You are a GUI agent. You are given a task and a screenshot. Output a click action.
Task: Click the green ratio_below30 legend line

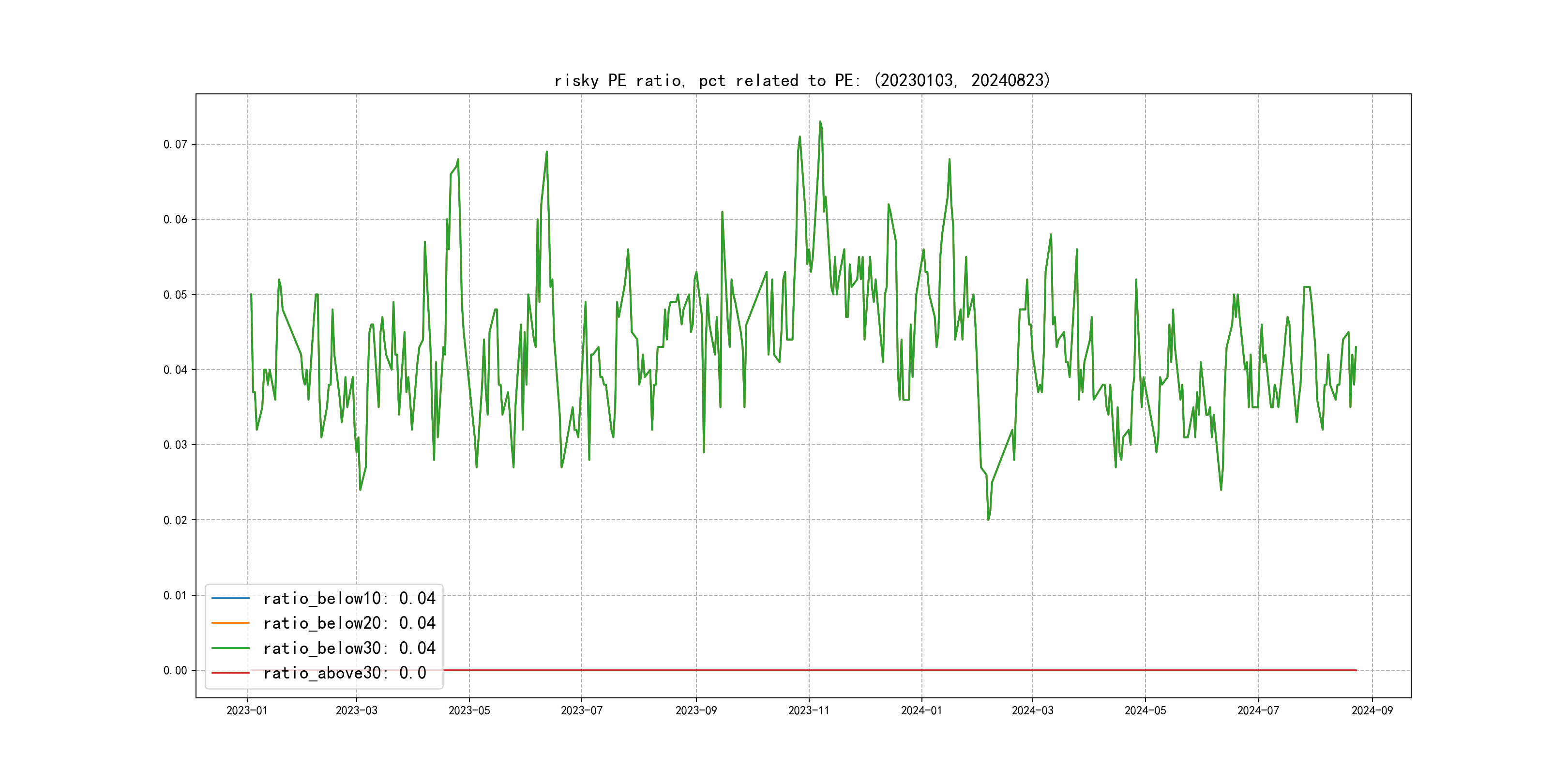230,648
